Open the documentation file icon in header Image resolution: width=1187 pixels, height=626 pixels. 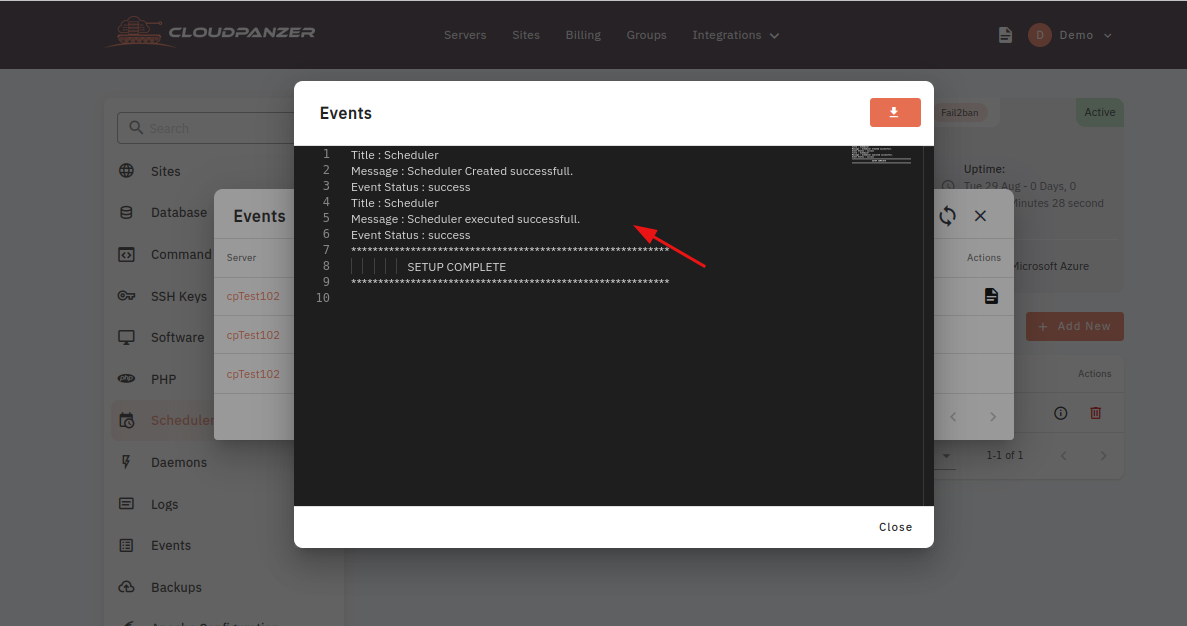click(x=1005, y=35)
